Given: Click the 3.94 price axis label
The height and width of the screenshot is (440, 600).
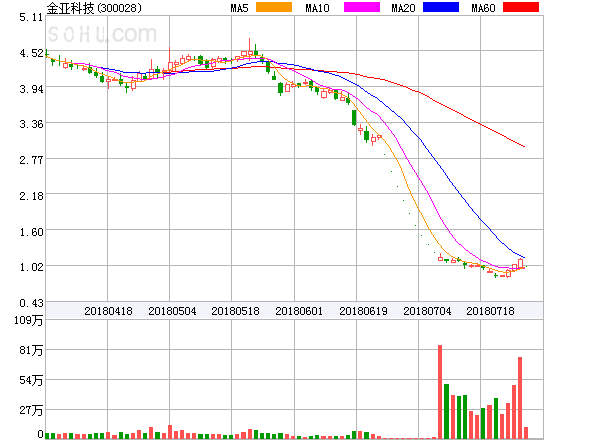Looking at the screenshot, I should pos(31,89).
